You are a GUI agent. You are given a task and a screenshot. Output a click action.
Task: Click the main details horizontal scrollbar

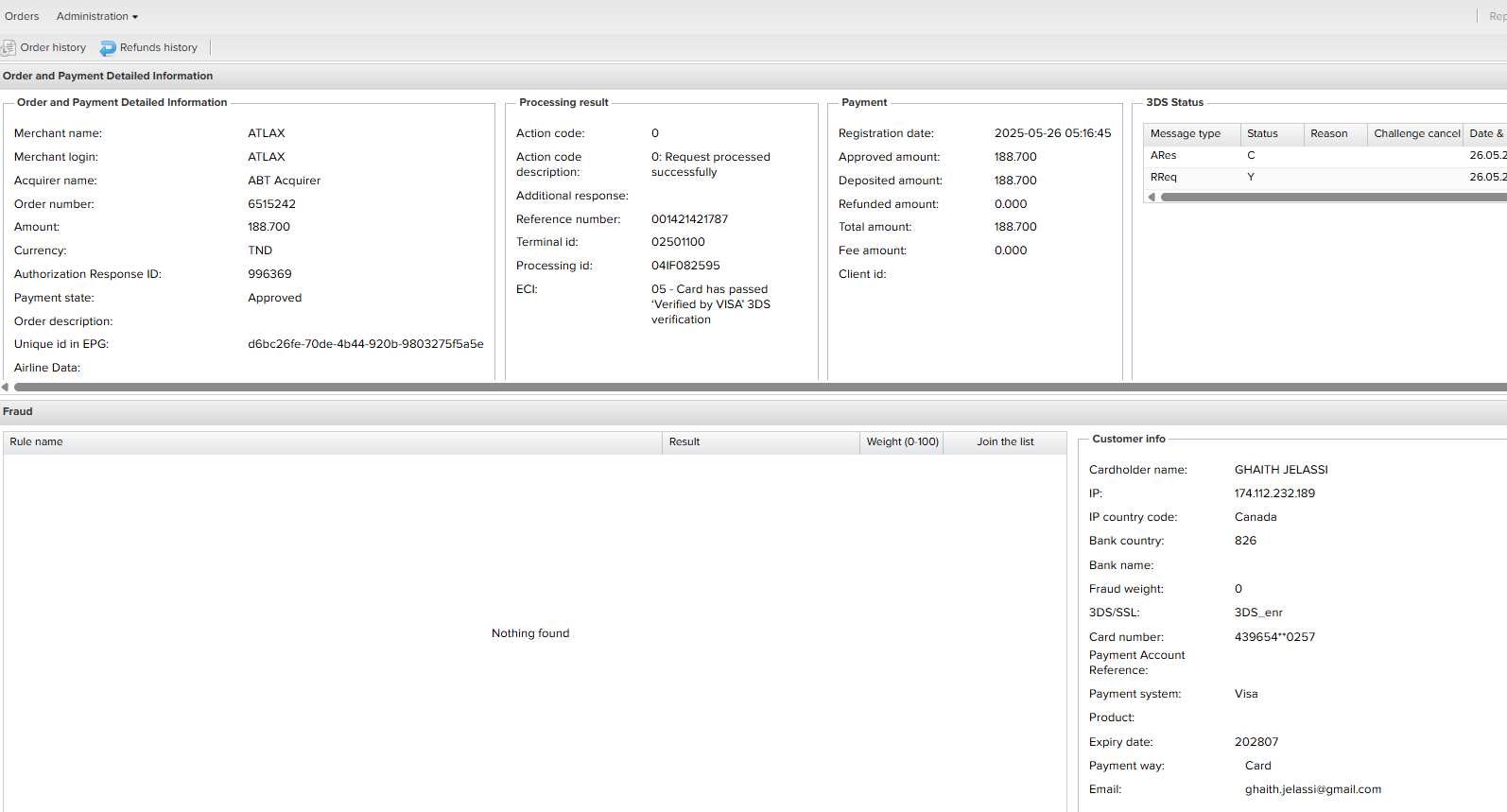[x=756, y=387]
